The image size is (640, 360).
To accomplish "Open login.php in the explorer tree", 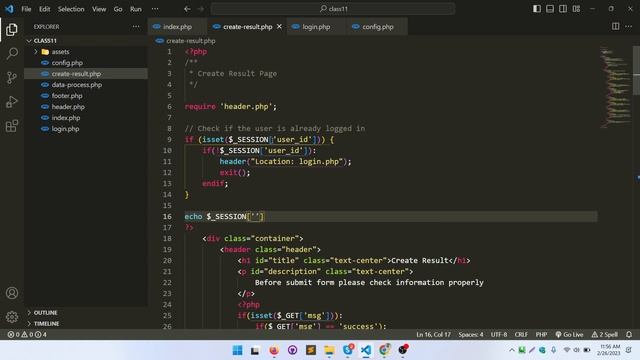I will (86, 129).
